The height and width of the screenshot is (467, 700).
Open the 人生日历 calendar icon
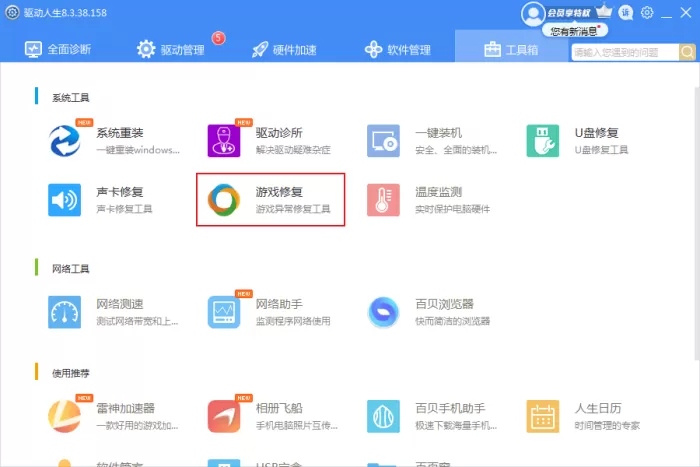(x=542, y=416)
